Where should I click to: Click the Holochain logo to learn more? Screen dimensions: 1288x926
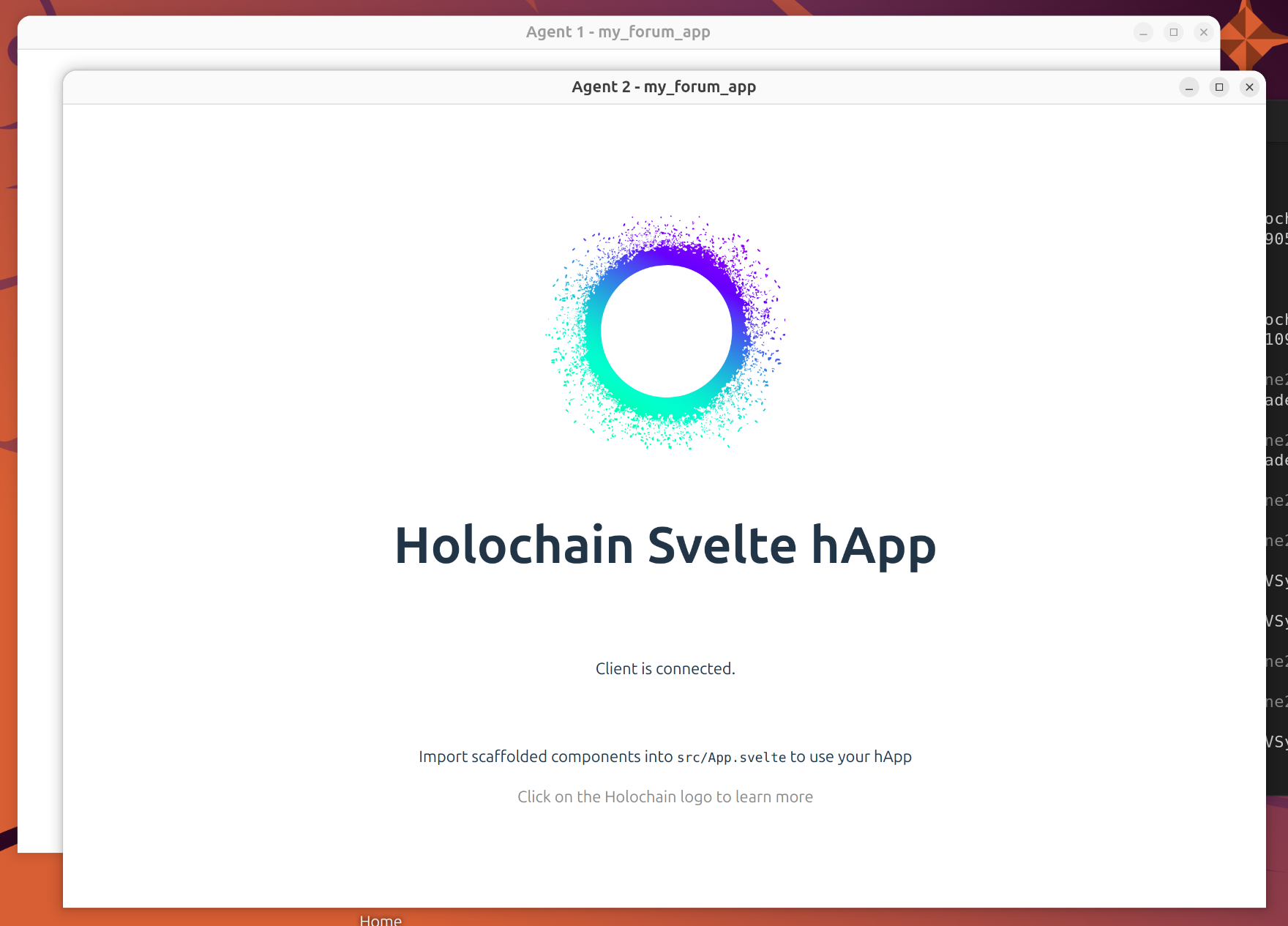coord(666,332)
